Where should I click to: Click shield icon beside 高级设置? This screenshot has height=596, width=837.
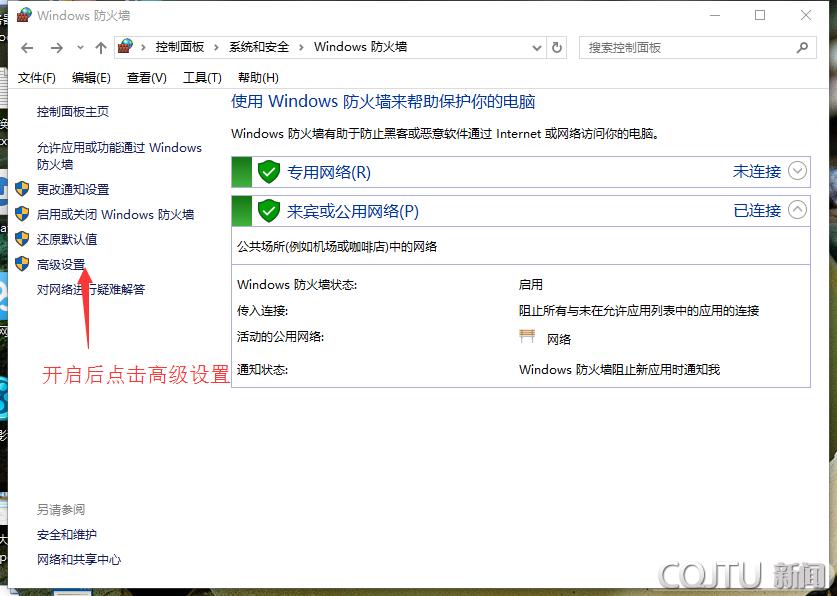click(22, 264)
